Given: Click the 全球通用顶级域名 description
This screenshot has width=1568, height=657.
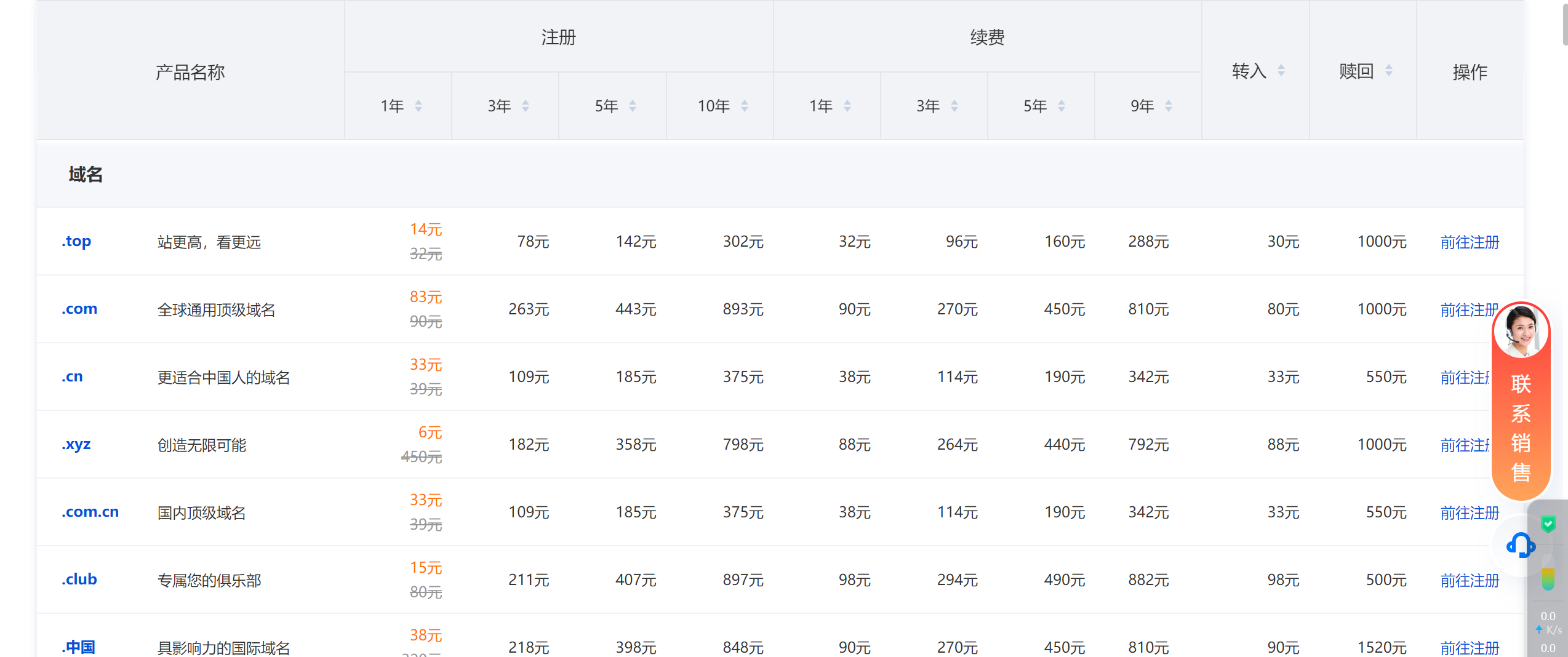Looking at the screenshot, I should click(216, 309).
